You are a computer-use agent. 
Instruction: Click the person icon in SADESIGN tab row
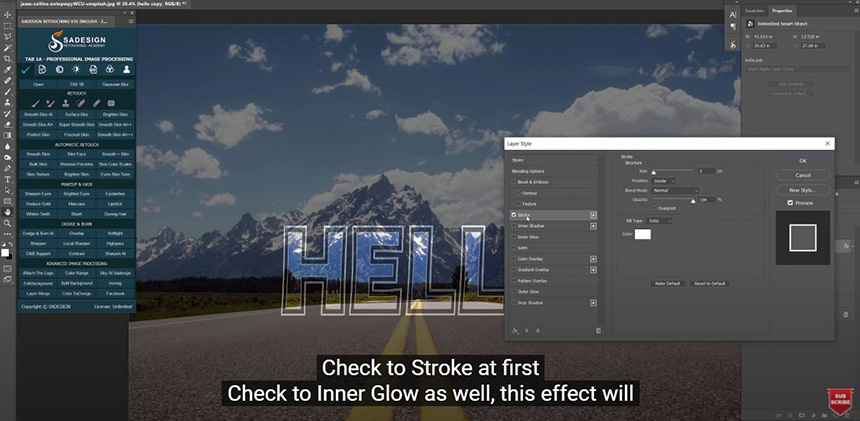tap(127, 70)
